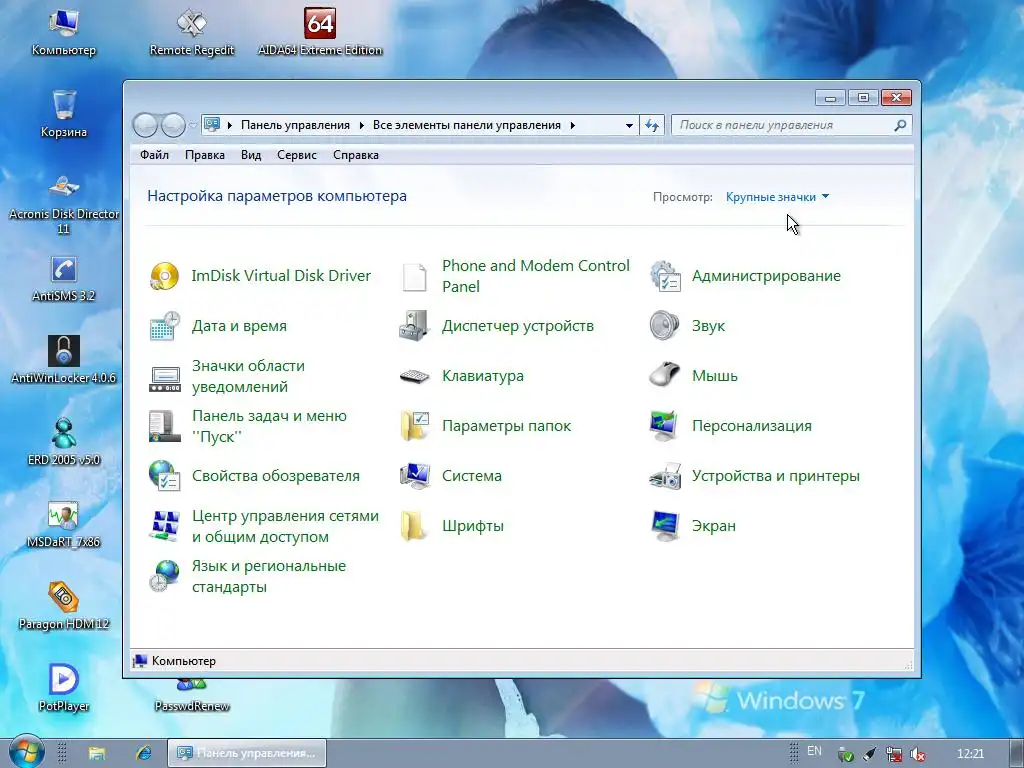Select the AntiWinLocker 4.0.6 desktop icon
Viewport: 1024px width, 768px height.
pyautogui.click(x=64, y=351)
